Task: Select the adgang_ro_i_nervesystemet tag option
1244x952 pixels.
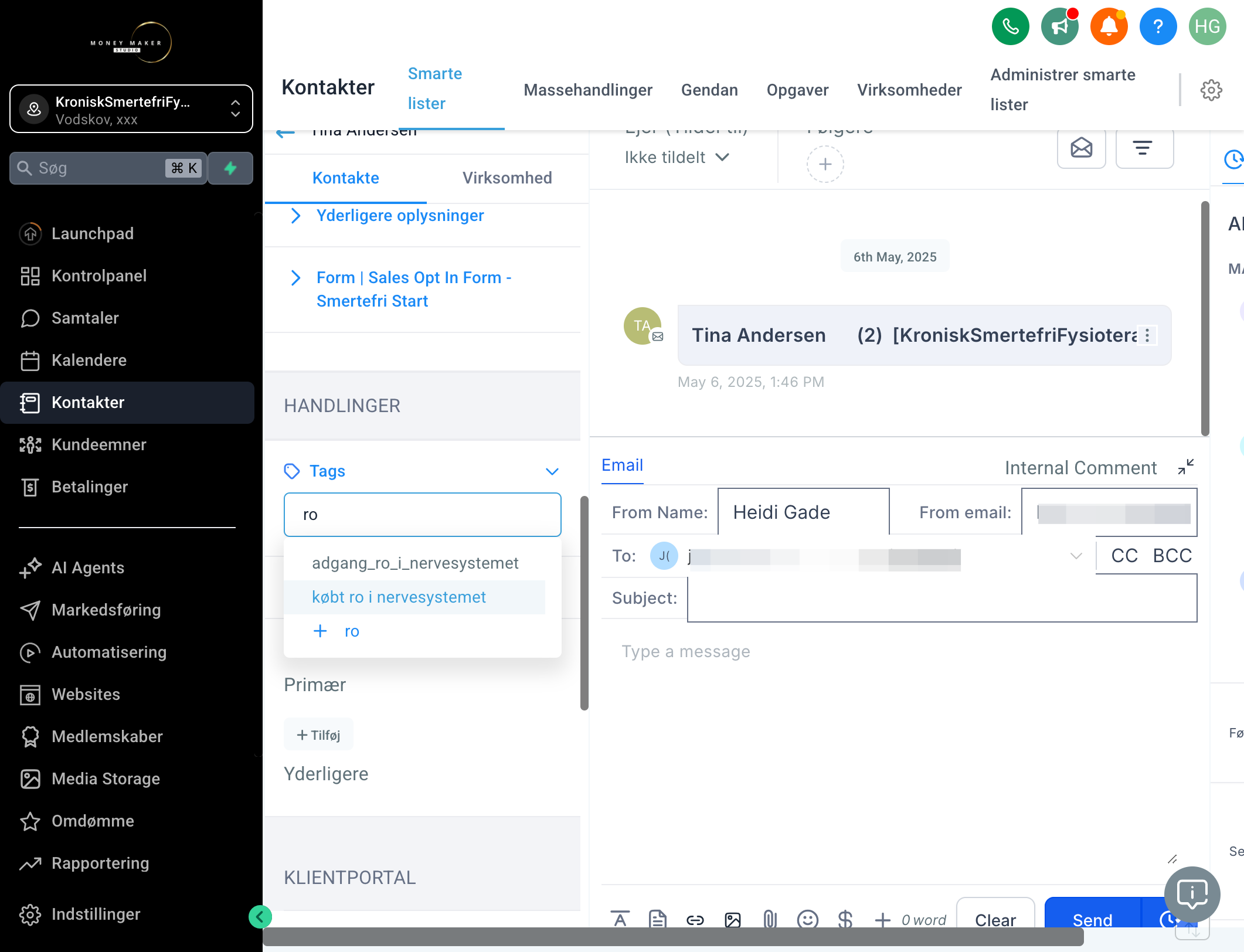Action: [414, 563]
